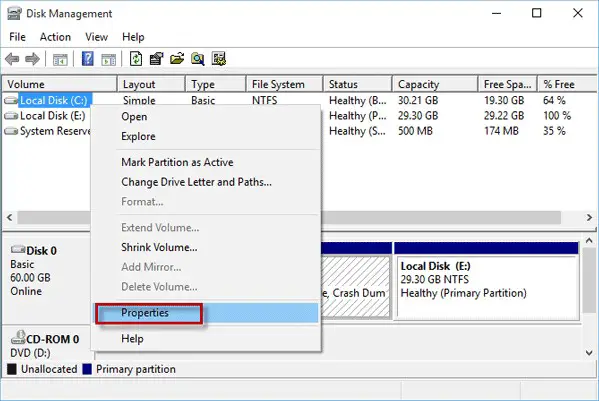Click the Refresh toolbar icon

pyautogui.click(x=136, y=59)
